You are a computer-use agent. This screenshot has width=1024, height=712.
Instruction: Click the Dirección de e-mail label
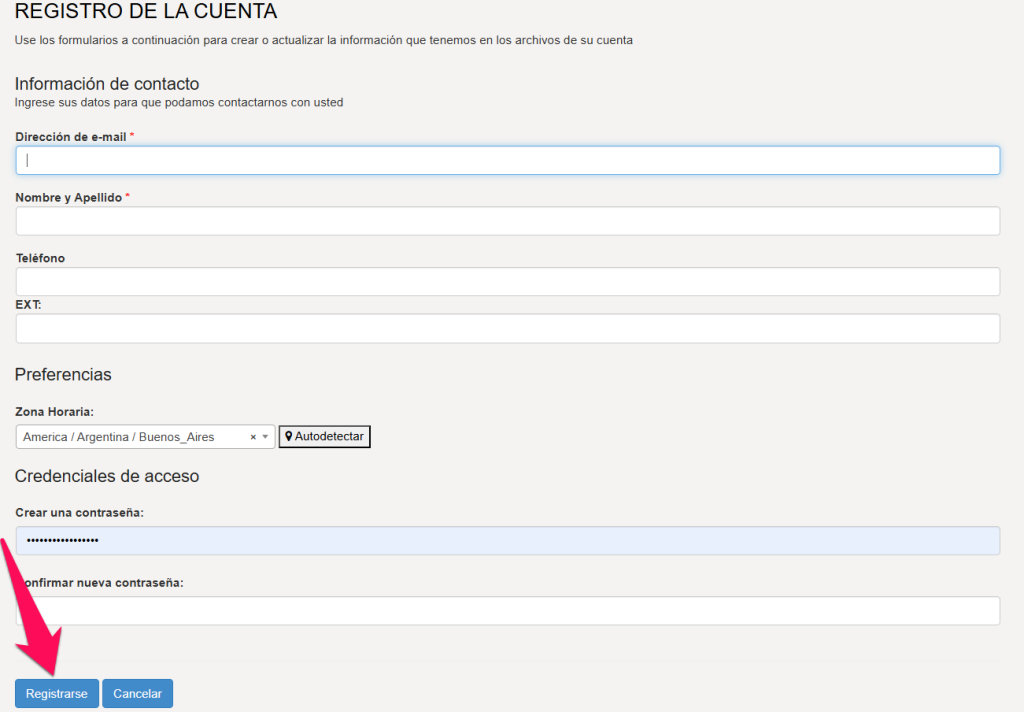(x=70, y=136)
